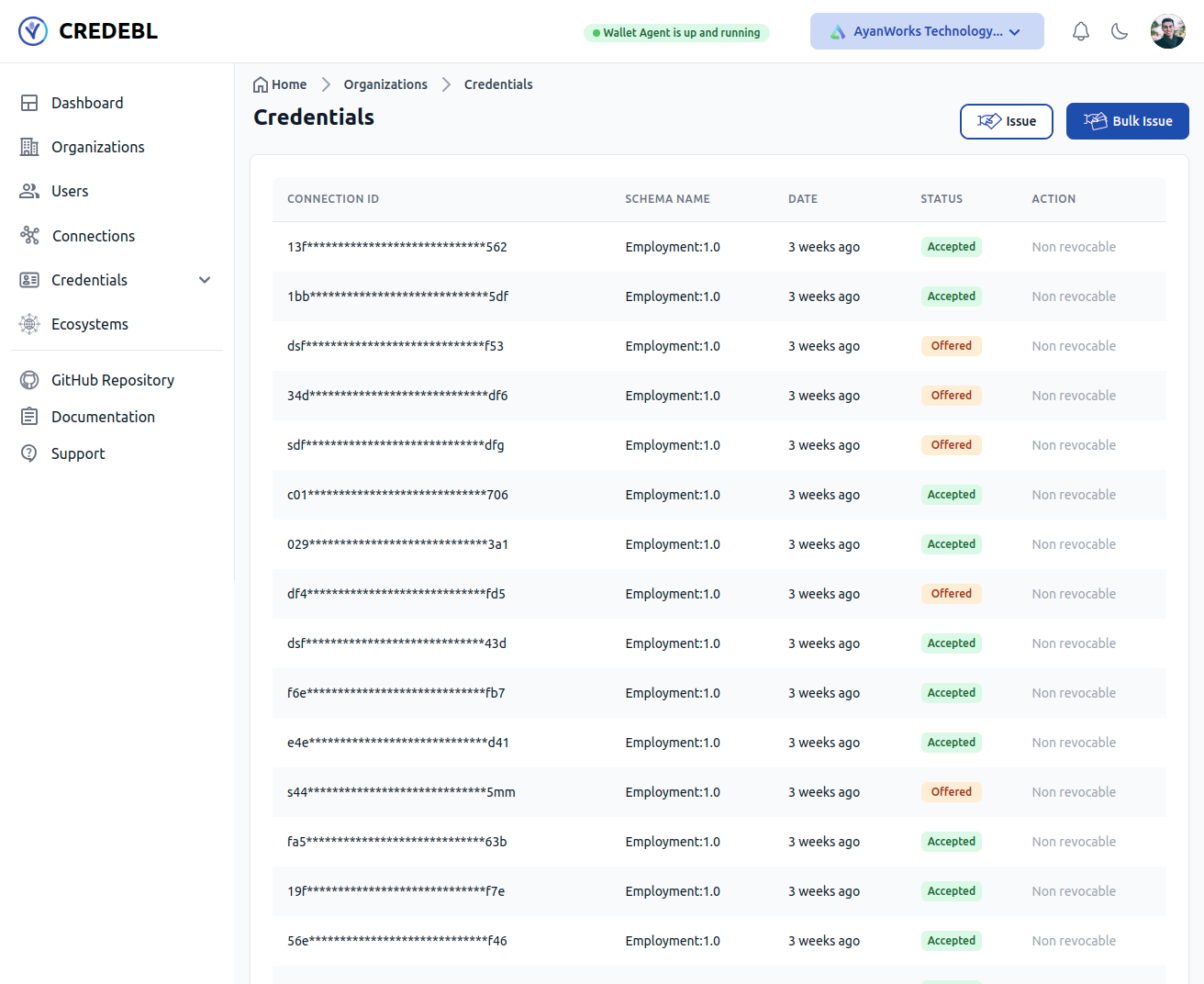Open the notifications bell
The height and width of the screenshot is (984, 1204).
[x=1081, y=31]
